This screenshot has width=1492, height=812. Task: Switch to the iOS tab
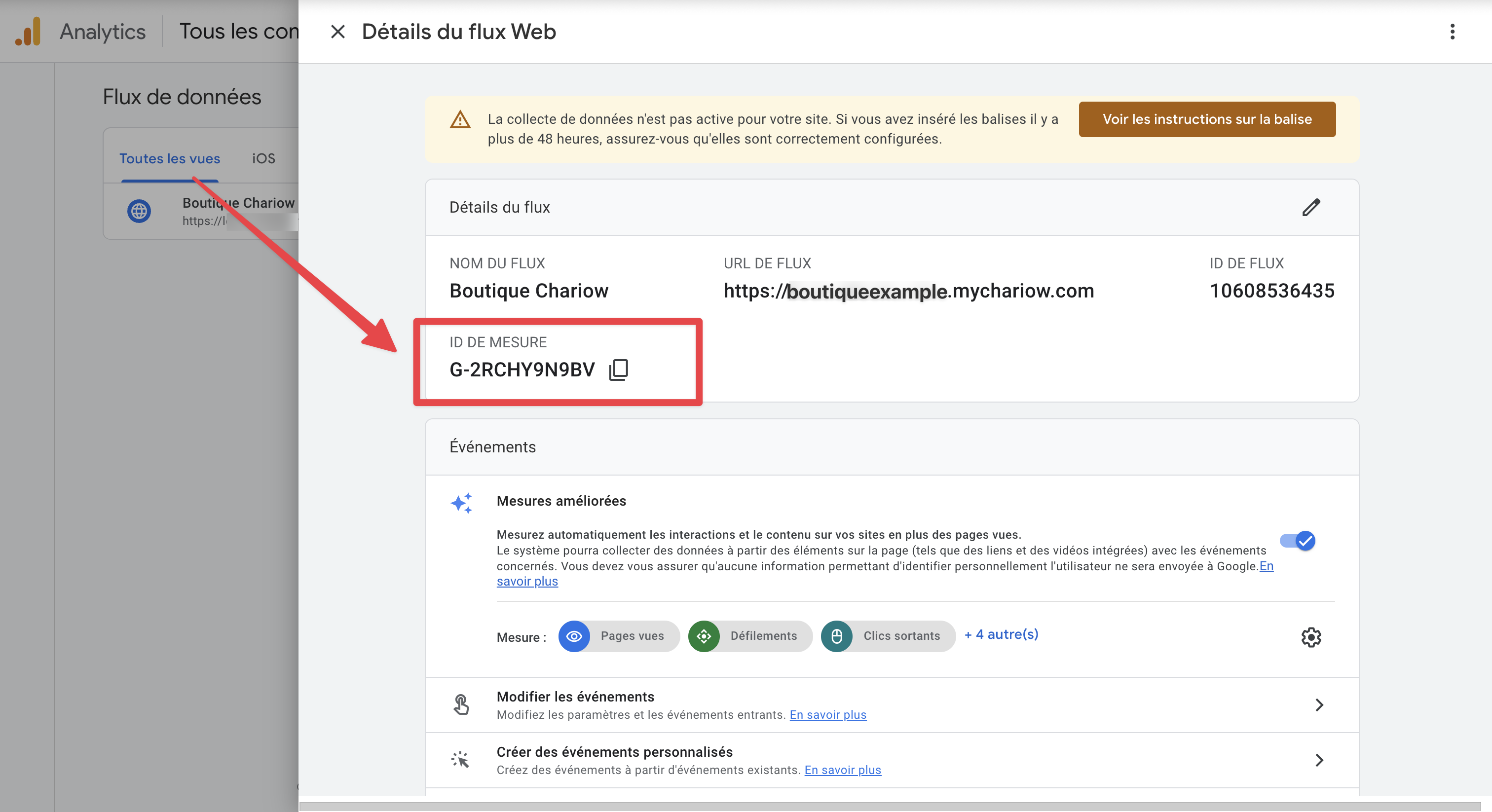pos(263,159)
